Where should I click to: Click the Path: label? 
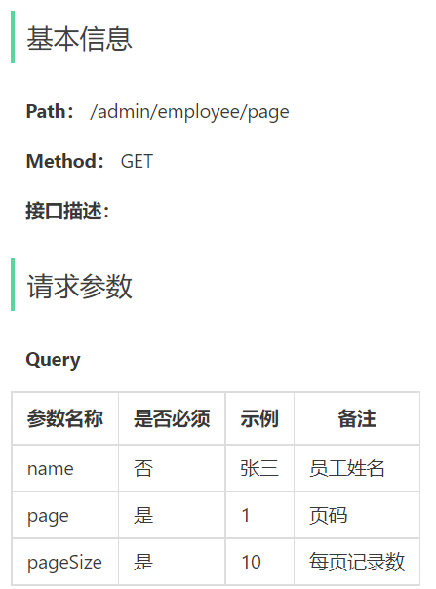coord(49,112)
